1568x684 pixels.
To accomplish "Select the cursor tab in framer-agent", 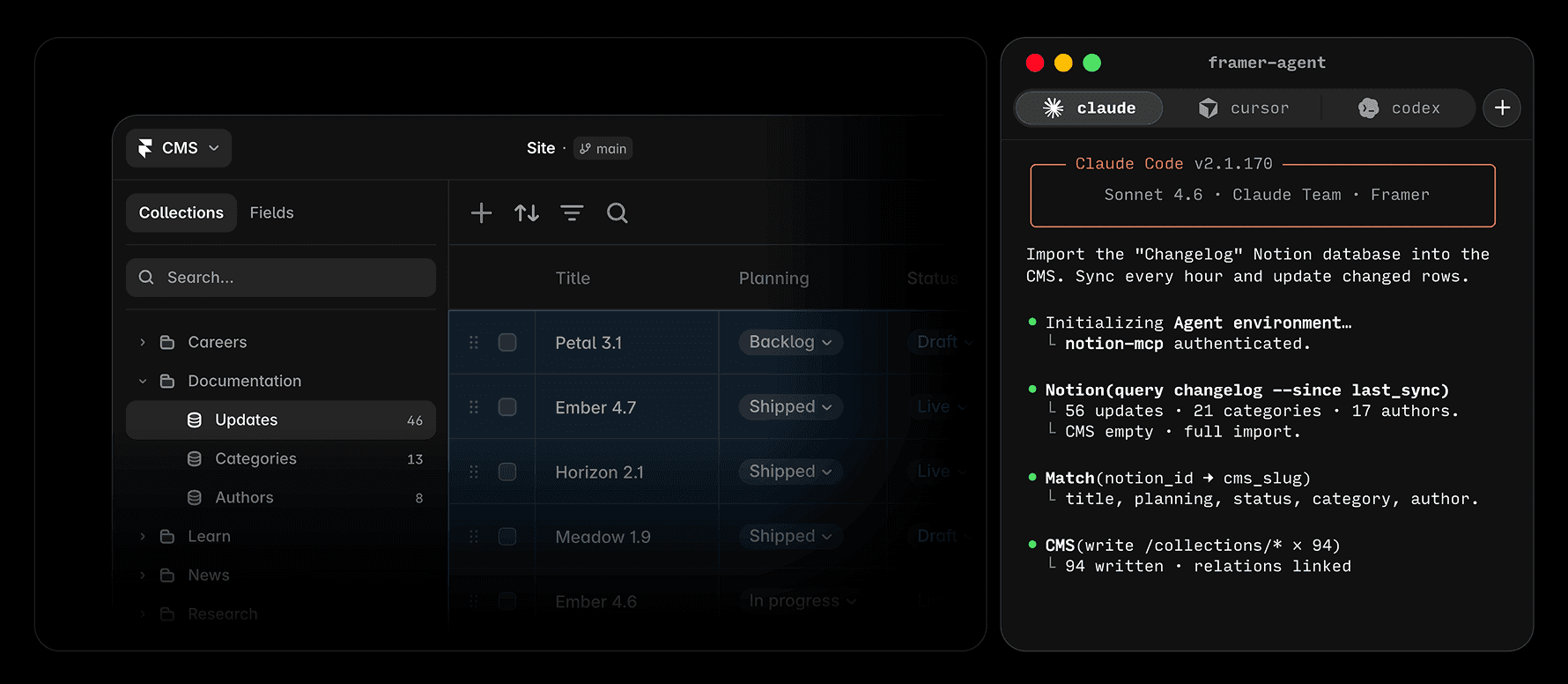I will pos(1243,108).
